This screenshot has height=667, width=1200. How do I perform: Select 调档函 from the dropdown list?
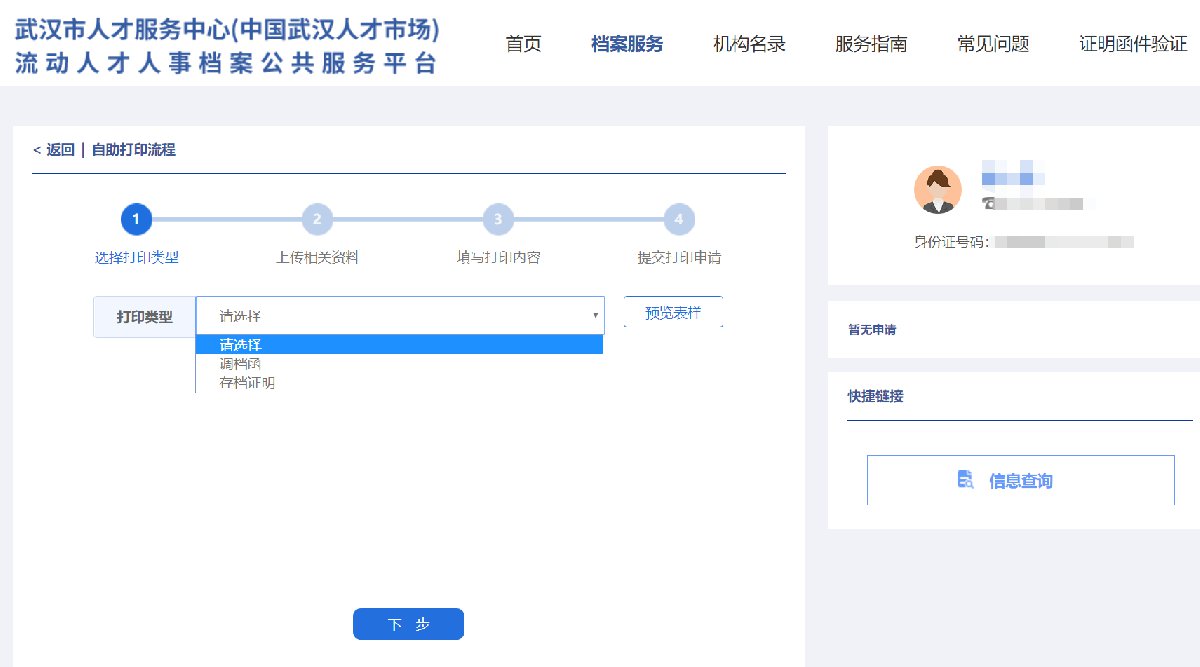pos(240,364)
